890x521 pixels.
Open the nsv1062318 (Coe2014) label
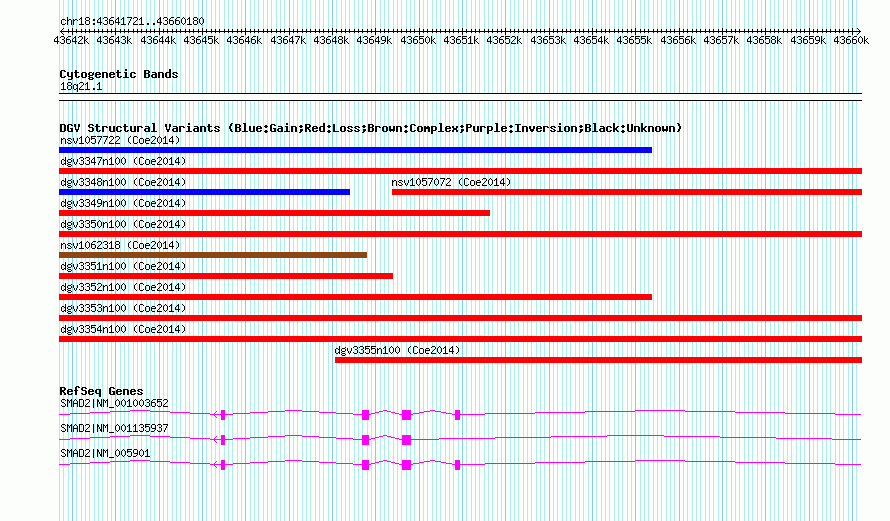point(120,245)
